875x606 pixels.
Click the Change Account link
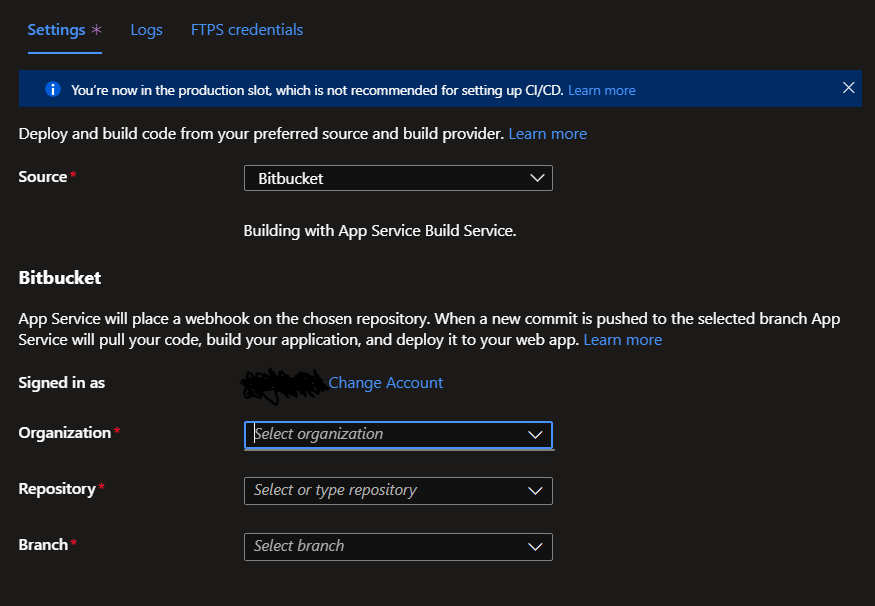pyautogui.click(x=385, y=383)
